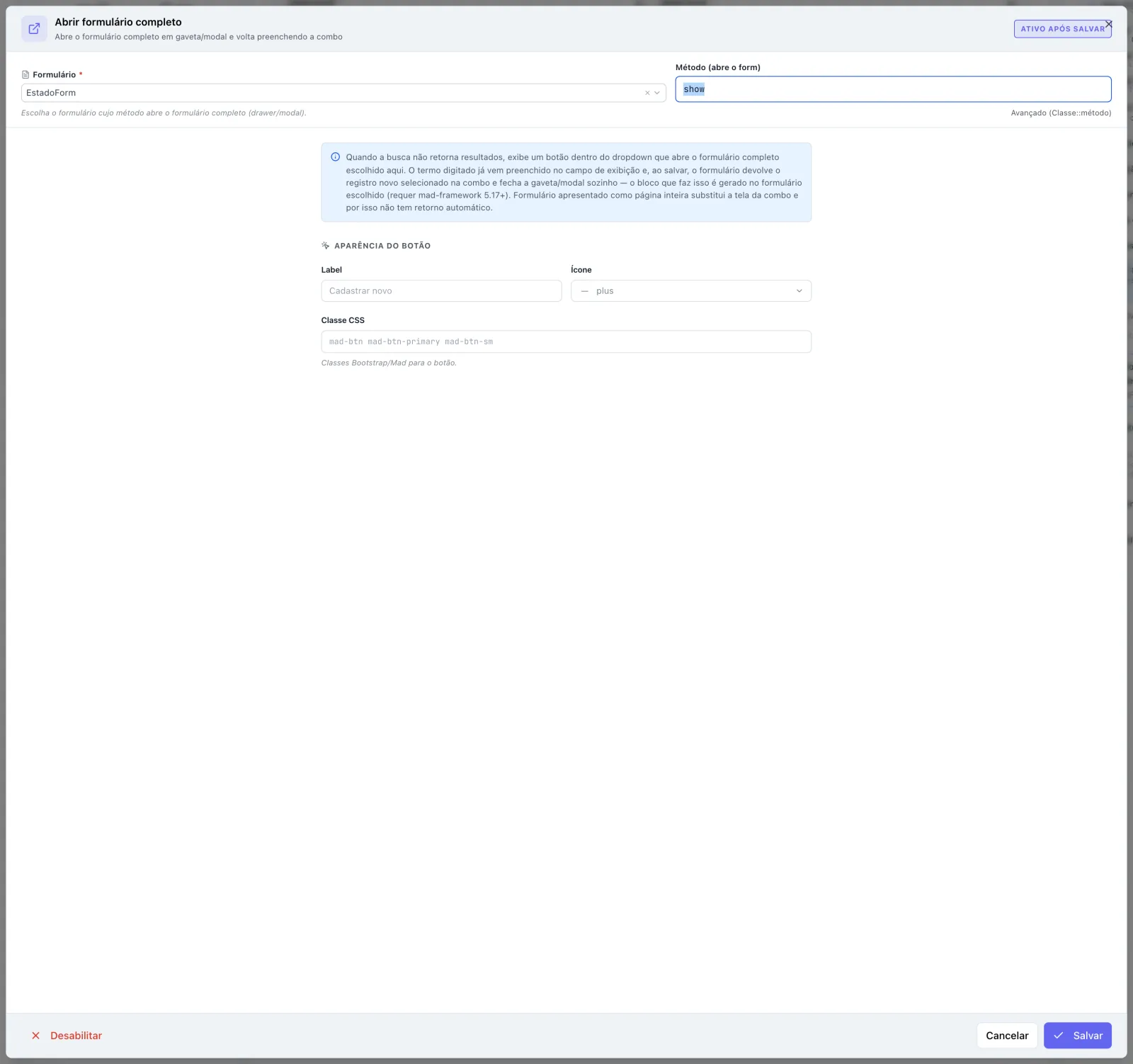Save with the Salvar button
This screenshot has height=1064, width=1133.
tap(1078, 1036)
